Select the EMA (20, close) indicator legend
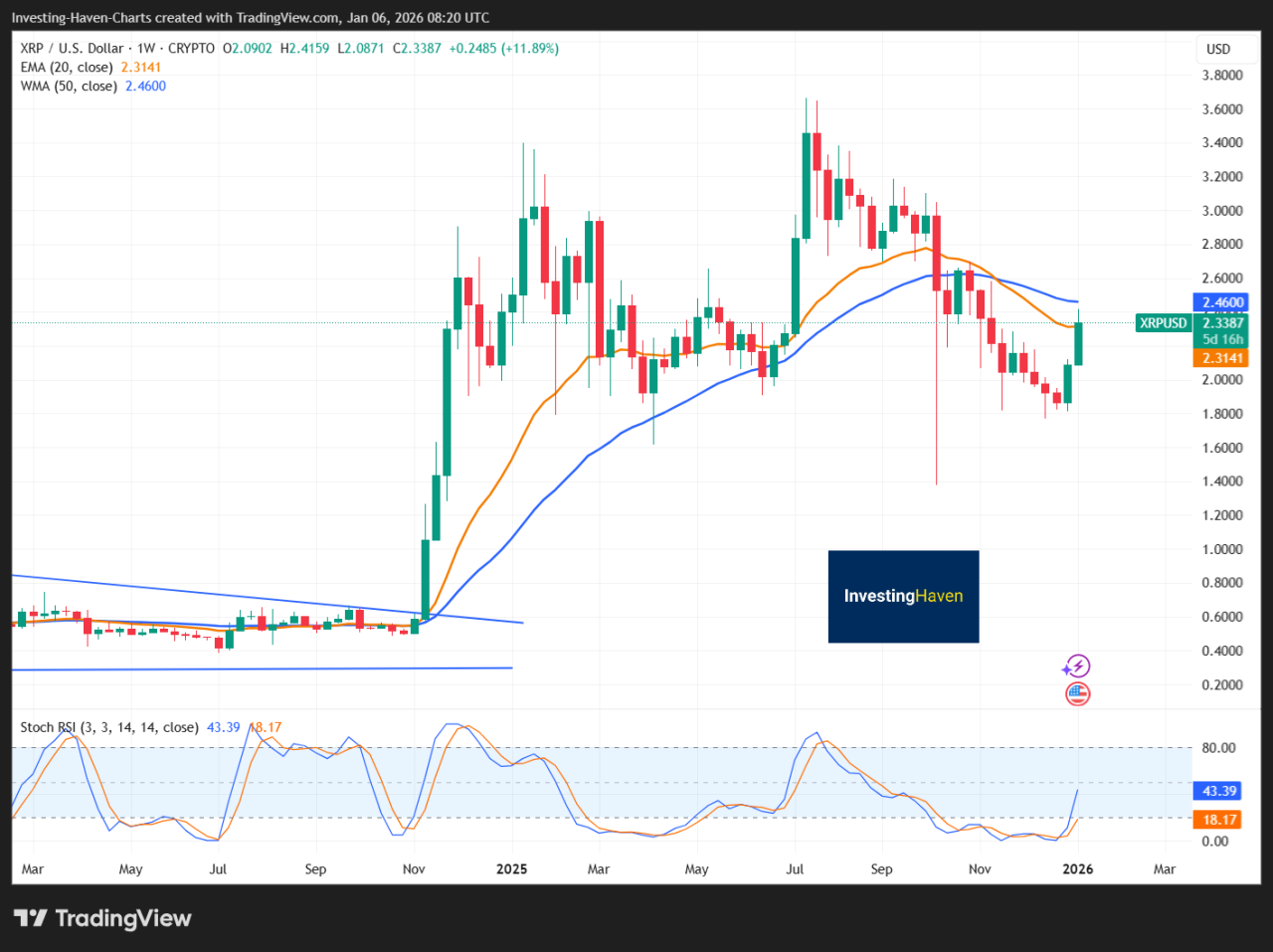1273x952 pixels. [68, 67]
